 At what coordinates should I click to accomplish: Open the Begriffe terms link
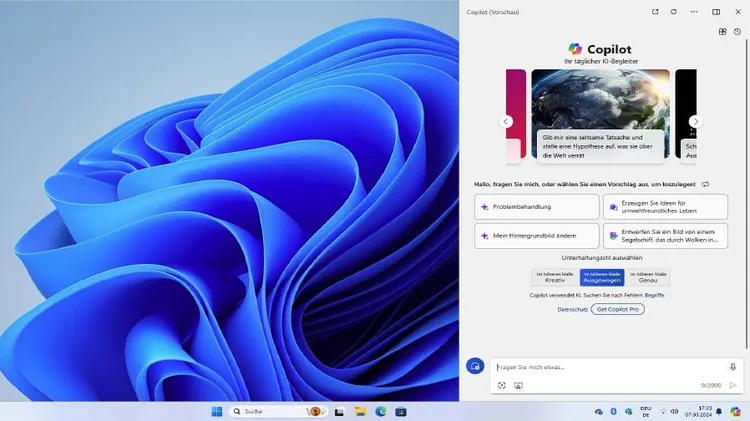point(654,295)
